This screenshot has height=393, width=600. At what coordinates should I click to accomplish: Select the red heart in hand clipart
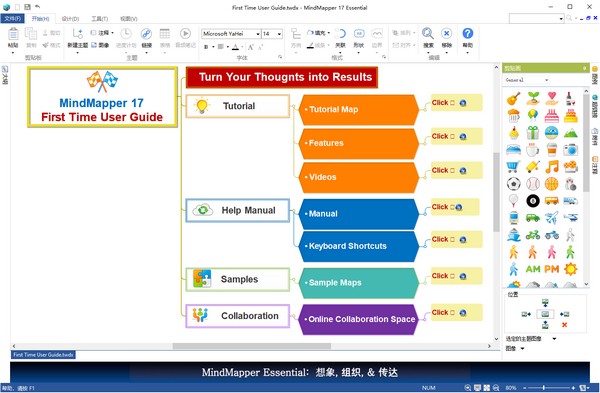551,98
